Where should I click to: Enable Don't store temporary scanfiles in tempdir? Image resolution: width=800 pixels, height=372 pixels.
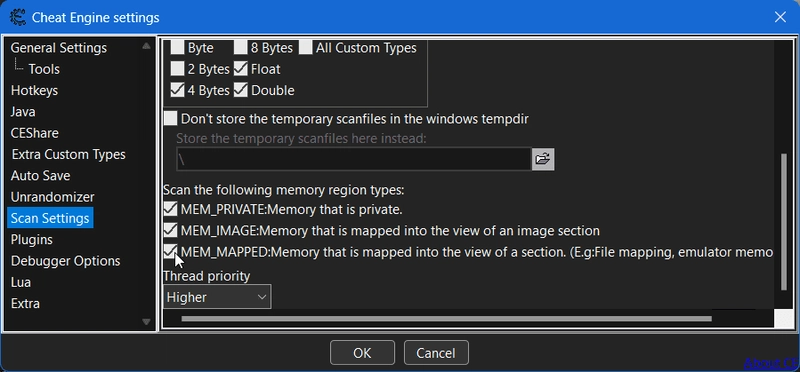170,119
